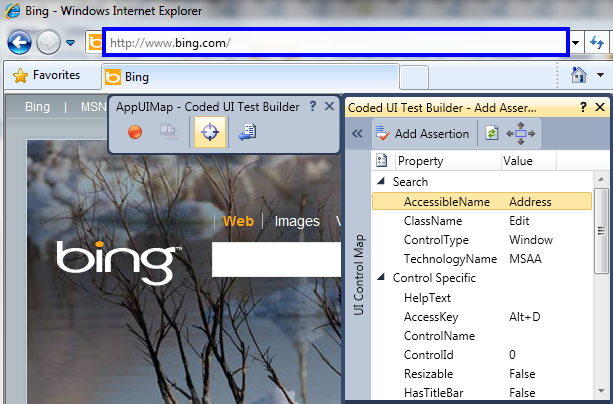
Task: Go back with the IE Back arrow
Action: pos(19,42)
